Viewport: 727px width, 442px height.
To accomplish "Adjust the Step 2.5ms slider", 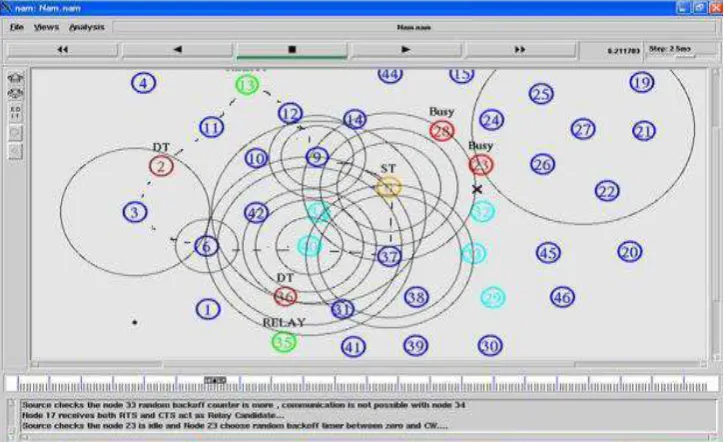I will (x=684, y=57).
